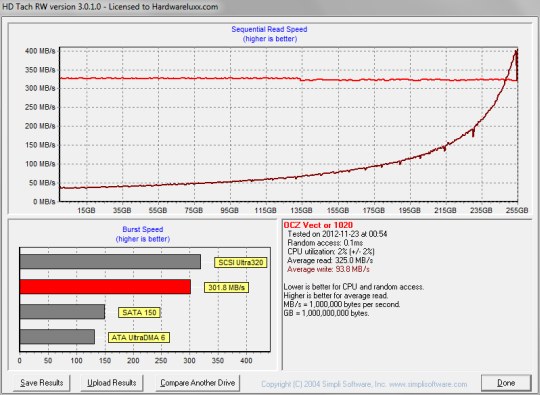The image size is (540, 395).
Task: Click the Save Results button
Action: point(42,383)
